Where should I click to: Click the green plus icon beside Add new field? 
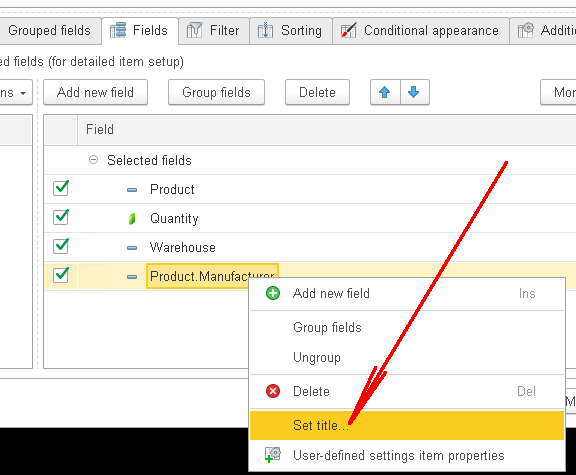pyautogui.click(x=273, y=293)
